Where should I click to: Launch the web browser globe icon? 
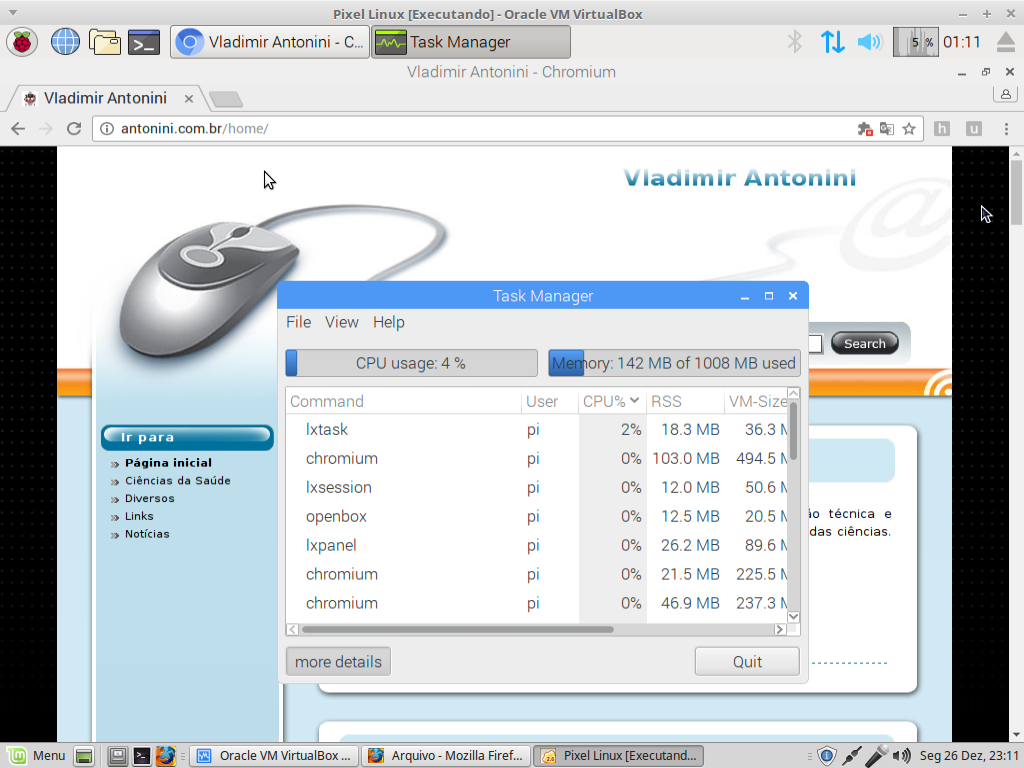[65, 42]
